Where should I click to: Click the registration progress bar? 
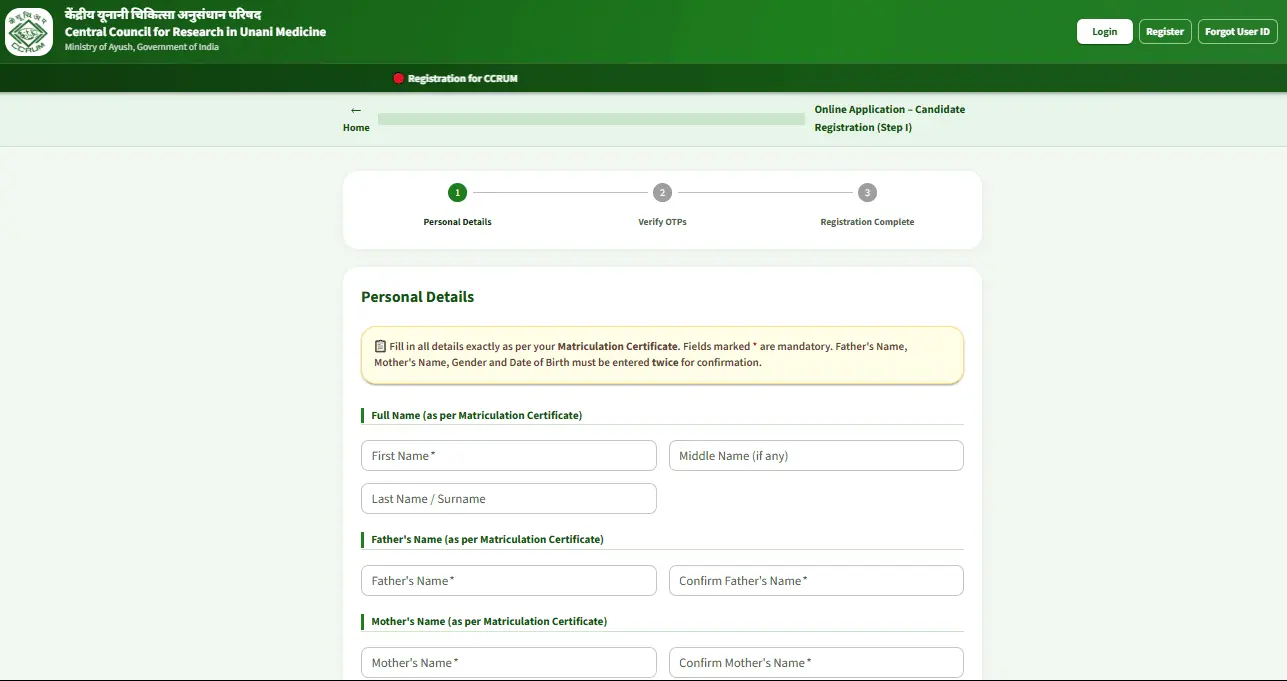591,119
